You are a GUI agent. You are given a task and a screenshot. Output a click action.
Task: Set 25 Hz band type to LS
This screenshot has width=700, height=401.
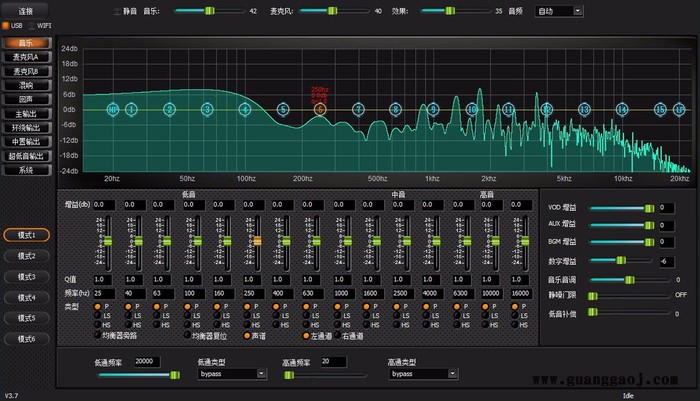[97, 315]
